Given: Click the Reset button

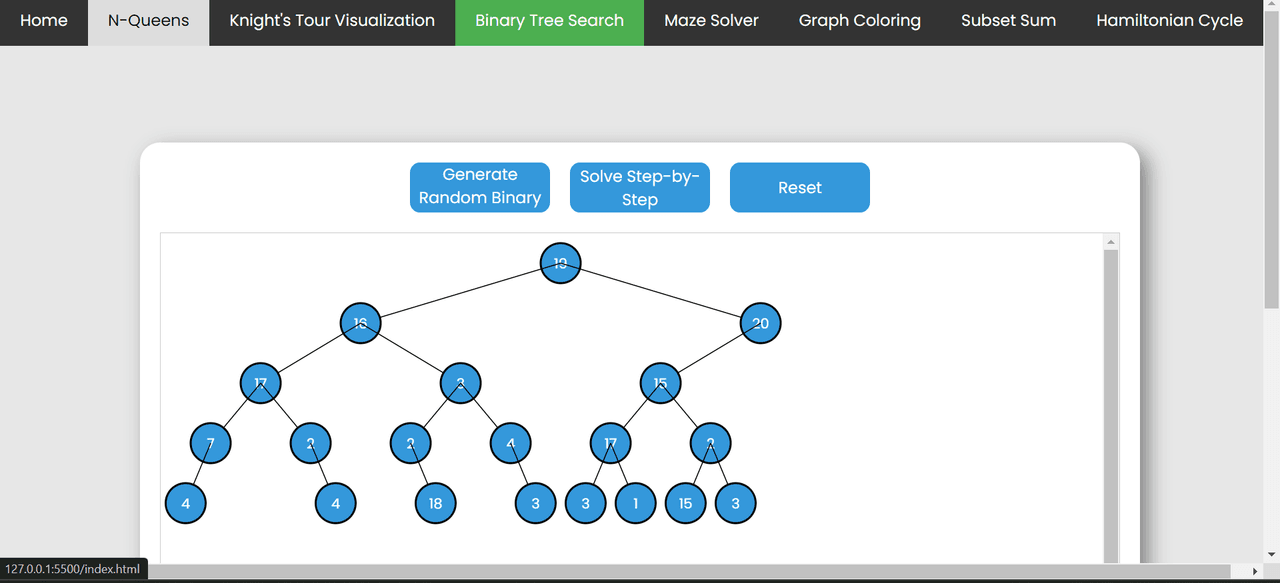Looking at the screenshot, I should [x=799, y=188].
